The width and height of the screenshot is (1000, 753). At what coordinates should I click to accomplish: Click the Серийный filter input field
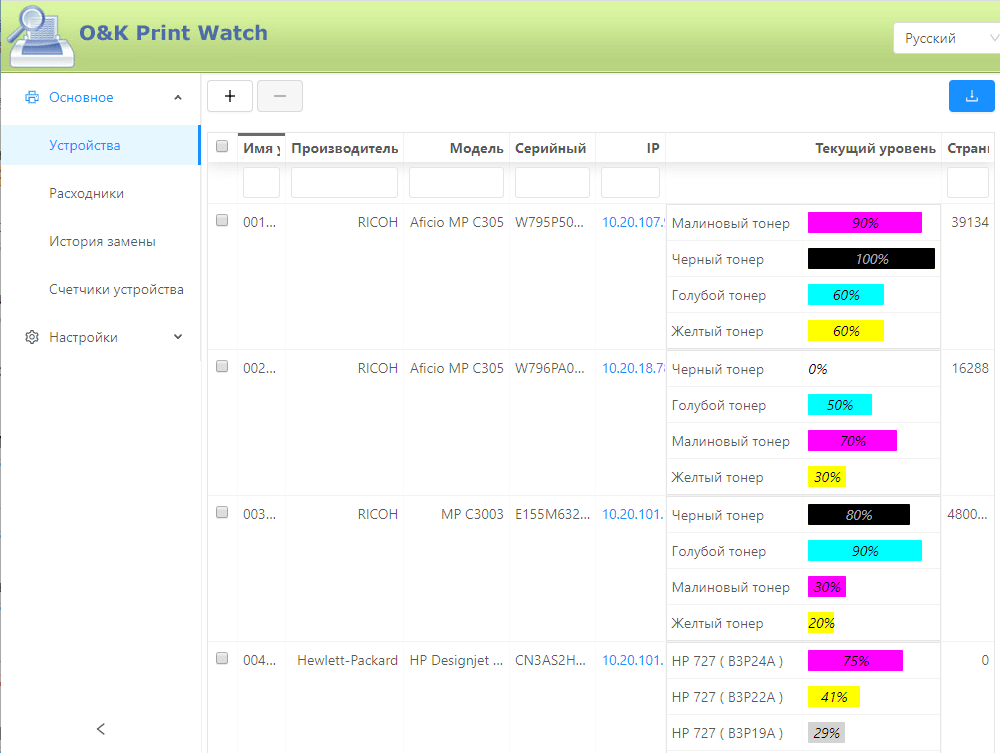point(552,182)
